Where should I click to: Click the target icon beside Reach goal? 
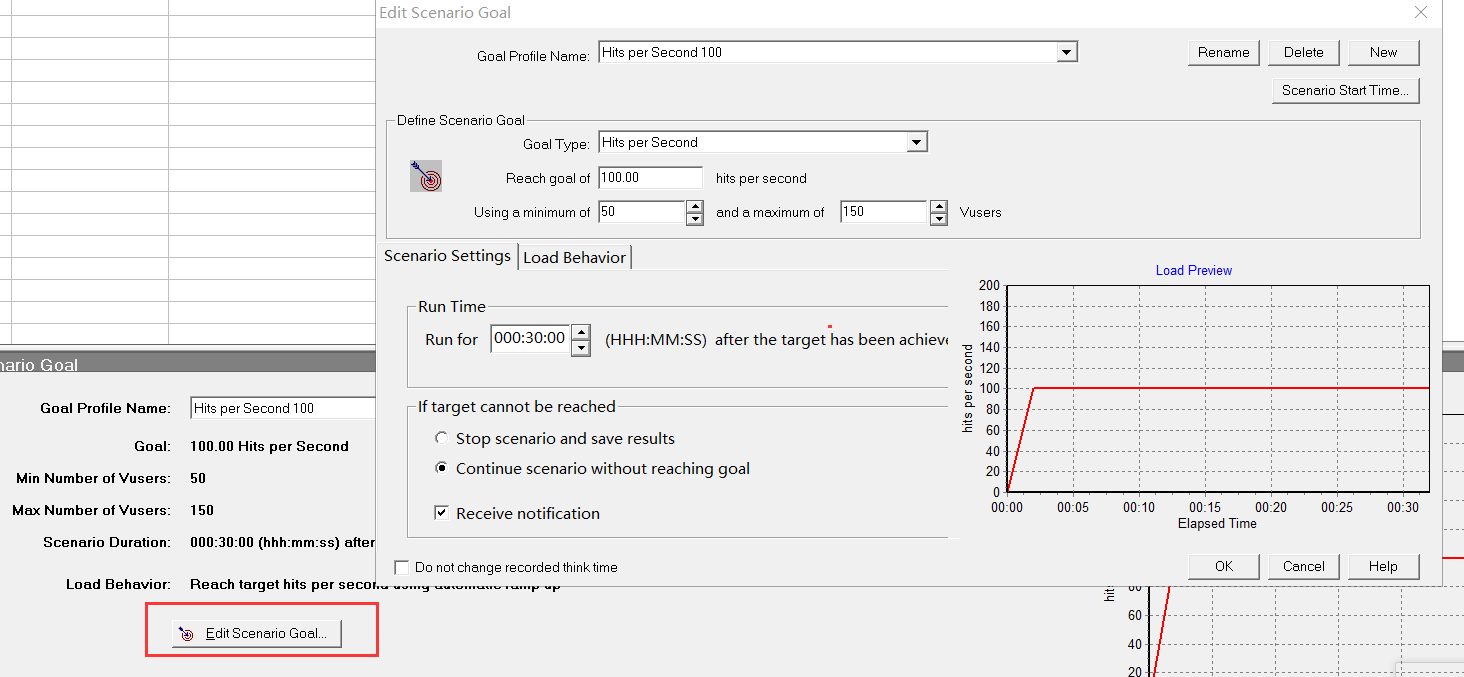pos(426,177)
